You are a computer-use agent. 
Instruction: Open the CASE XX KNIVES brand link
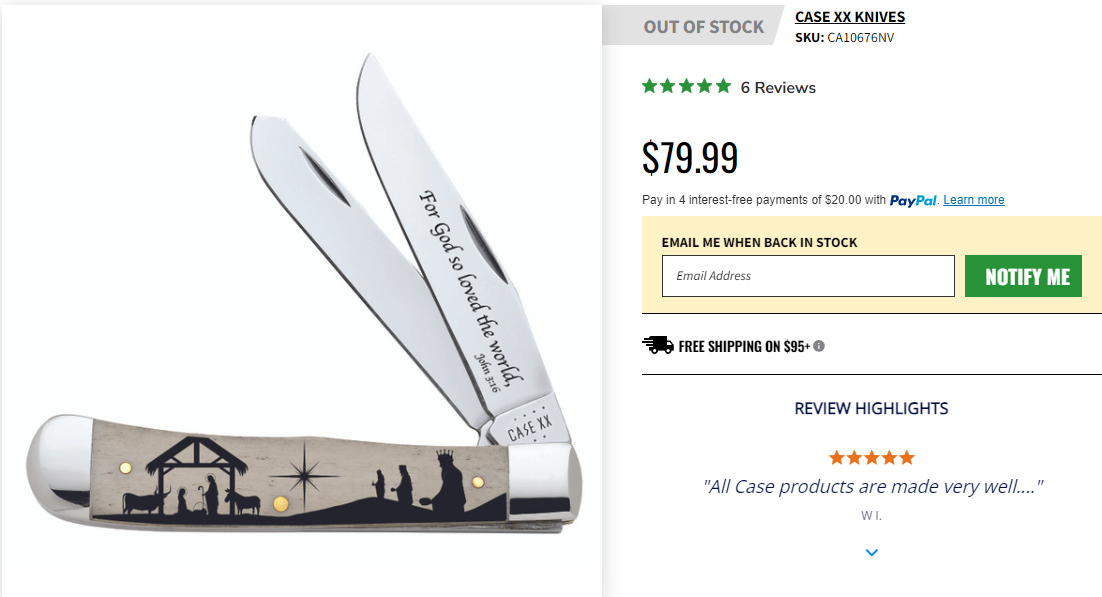[x=849, y=17]
